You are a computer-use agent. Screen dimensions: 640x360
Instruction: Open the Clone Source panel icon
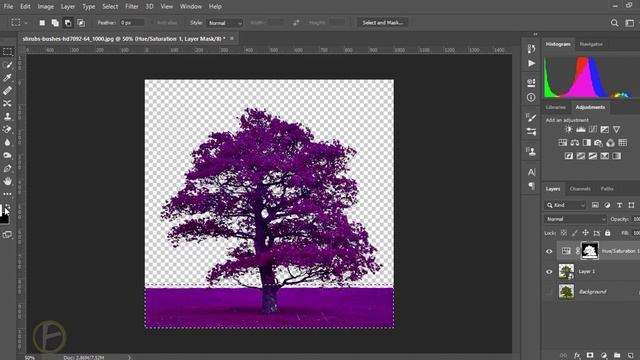[x=531, y=151]
